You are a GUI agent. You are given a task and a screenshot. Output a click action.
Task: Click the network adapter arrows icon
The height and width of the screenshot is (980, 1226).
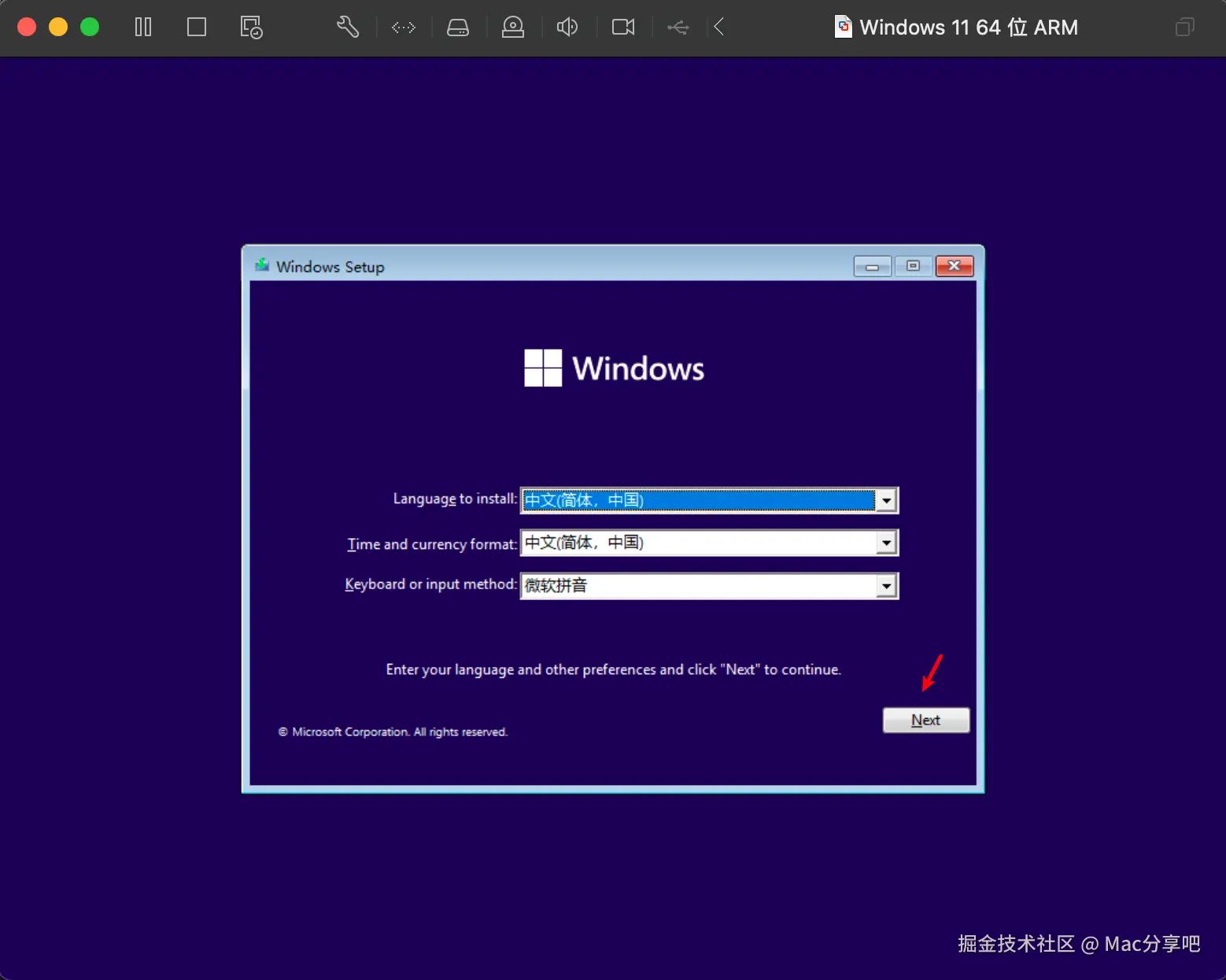click(x=404, y=28)
